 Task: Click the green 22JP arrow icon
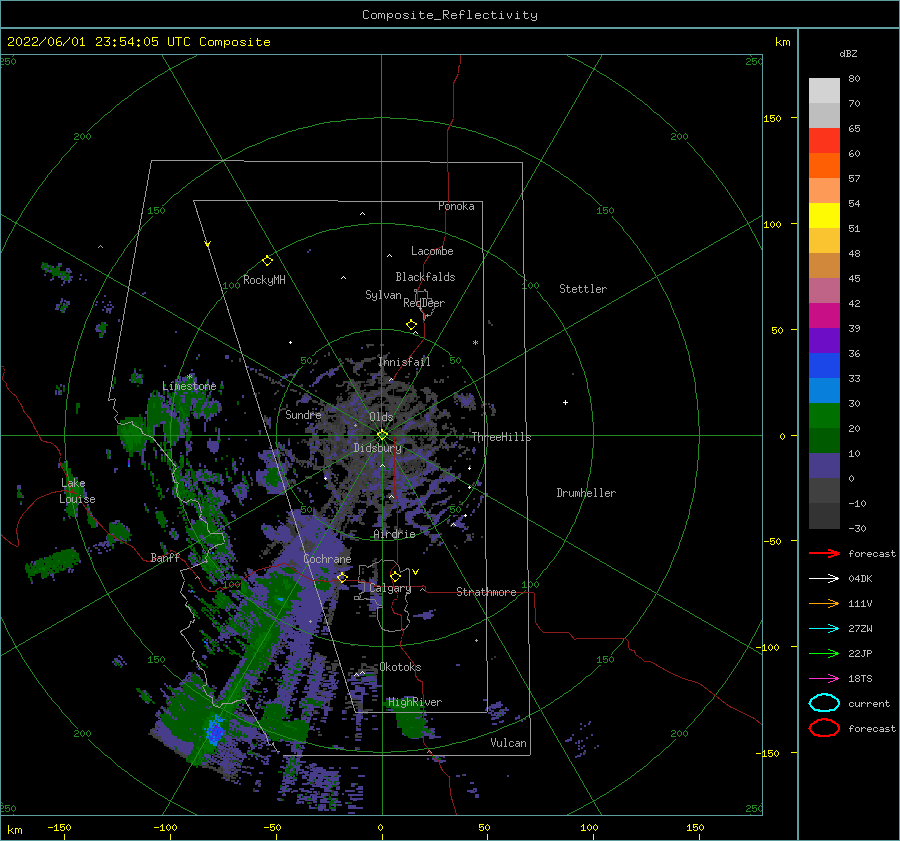click(824, 653)
